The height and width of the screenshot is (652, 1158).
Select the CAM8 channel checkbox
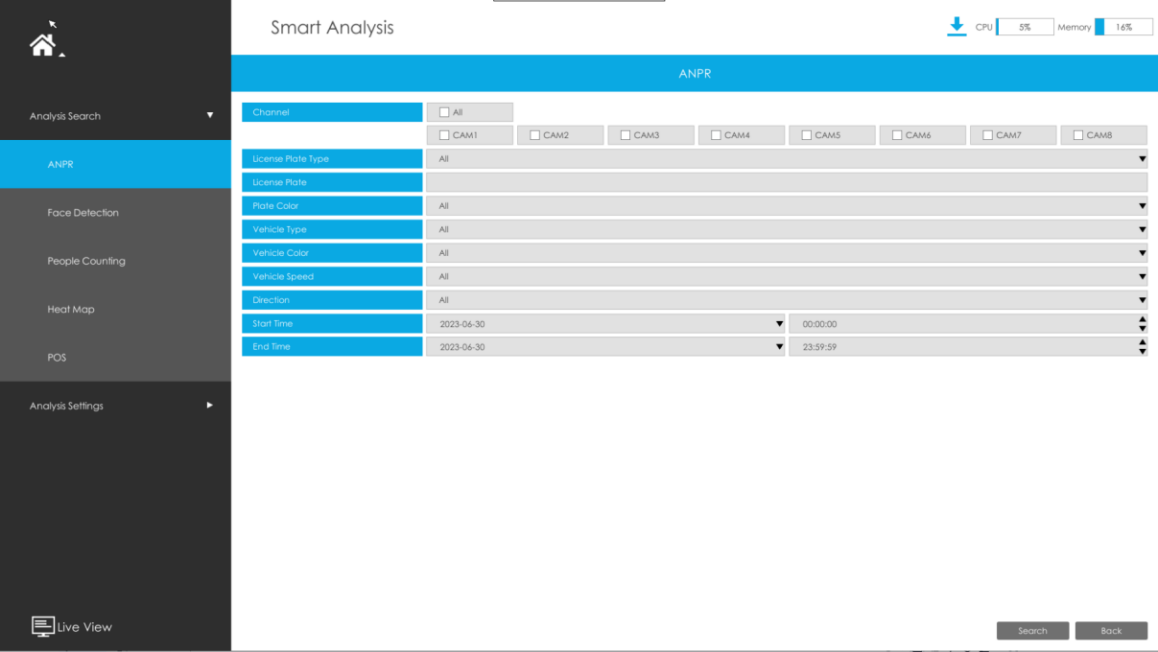click(x=1078, y=135)
